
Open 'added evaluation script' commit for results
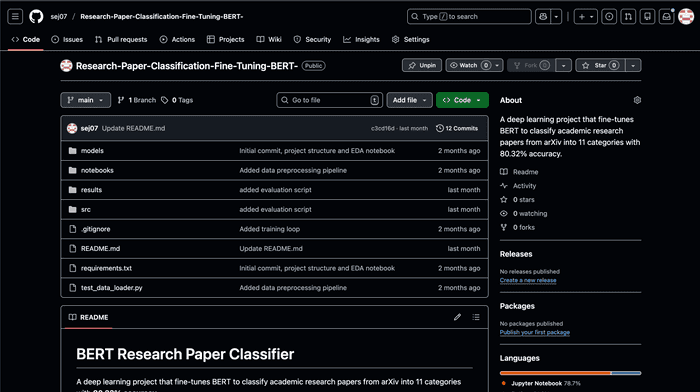[275, 190]
